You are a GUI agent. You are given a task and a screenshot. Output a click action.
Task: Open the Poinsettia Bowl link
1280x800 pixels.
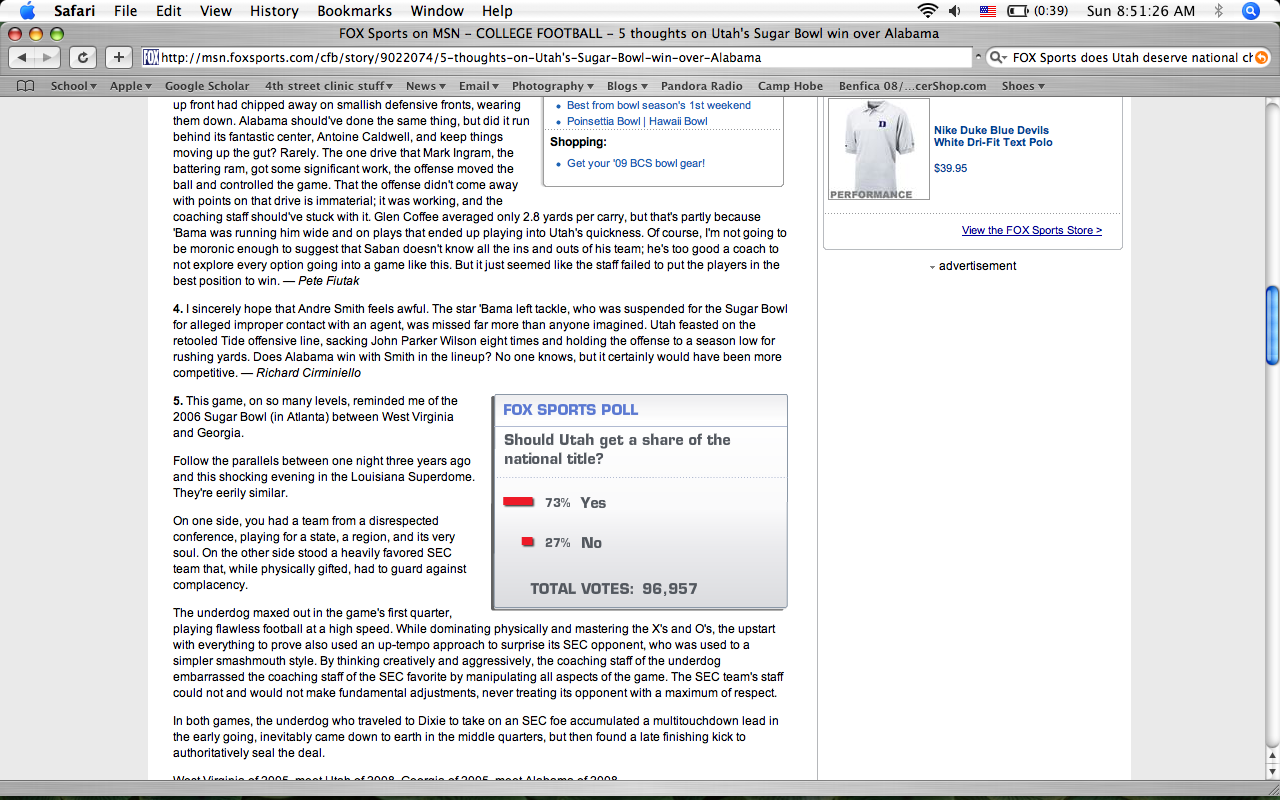pyautogui.click(x=604, y=121)
